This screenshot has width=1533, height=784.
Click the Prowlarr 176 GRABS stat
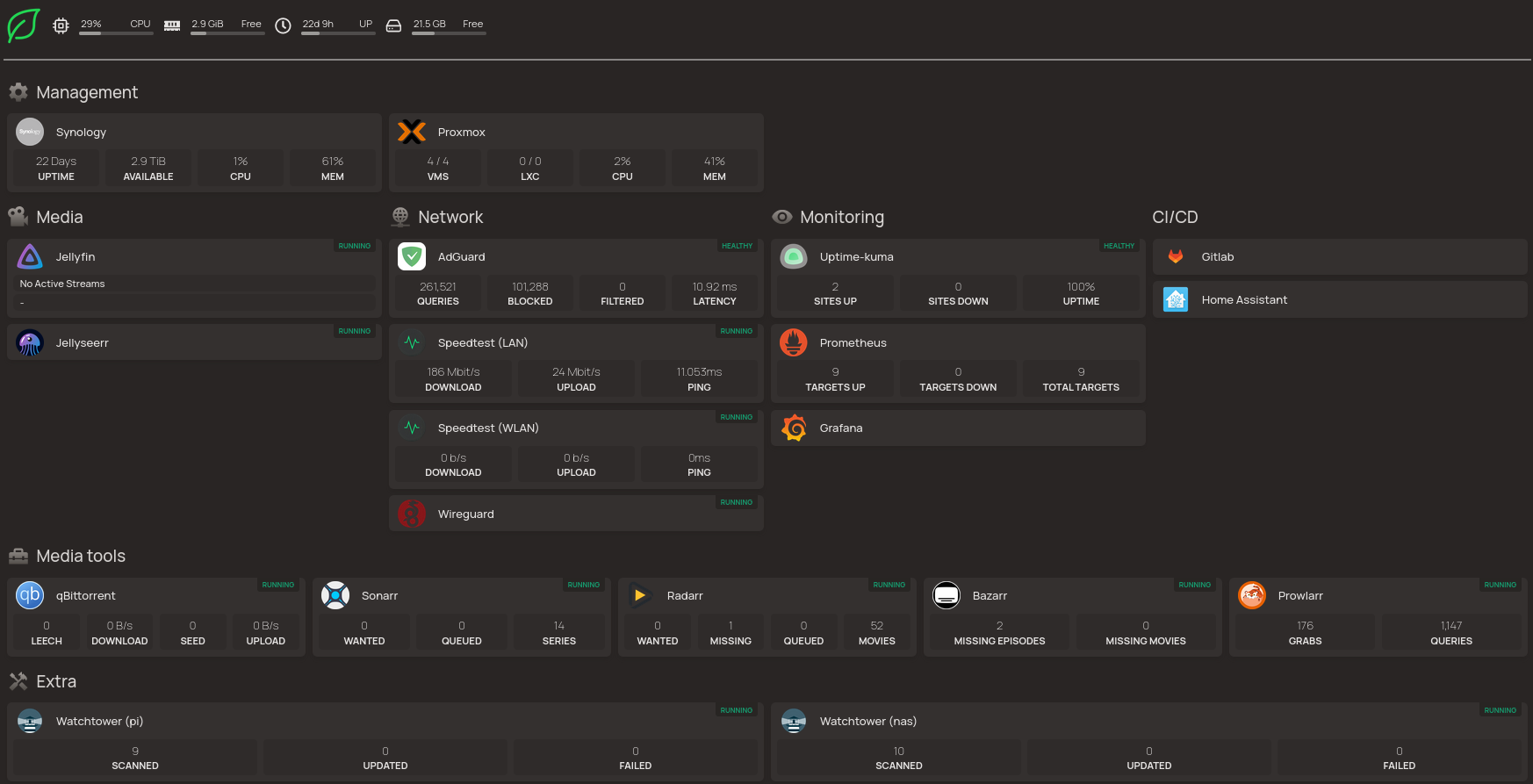coord(1306,633)
